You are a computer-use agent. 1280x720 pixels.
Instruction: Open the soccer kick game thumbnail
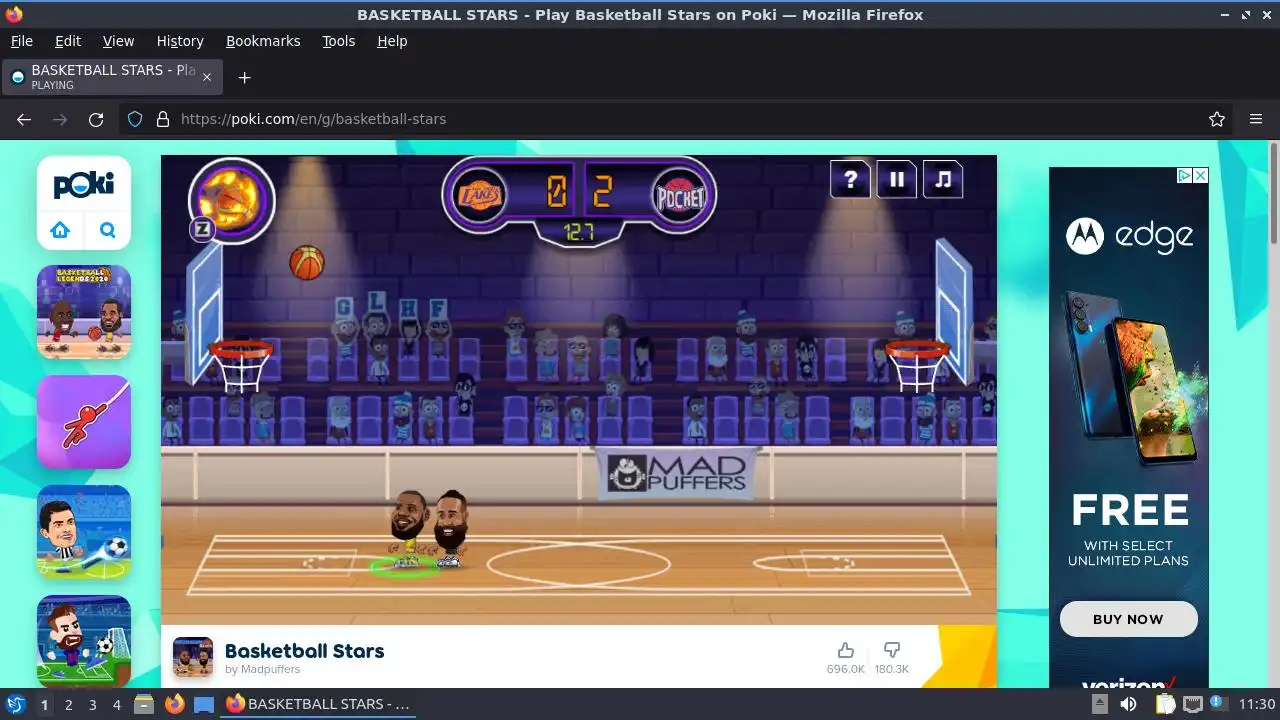[84, 532]
